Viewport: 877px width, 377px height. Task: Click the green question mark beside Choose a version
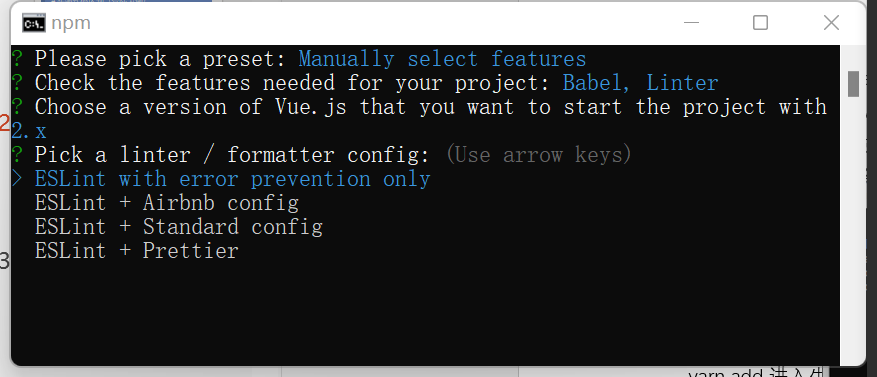[x=17, y=106]
